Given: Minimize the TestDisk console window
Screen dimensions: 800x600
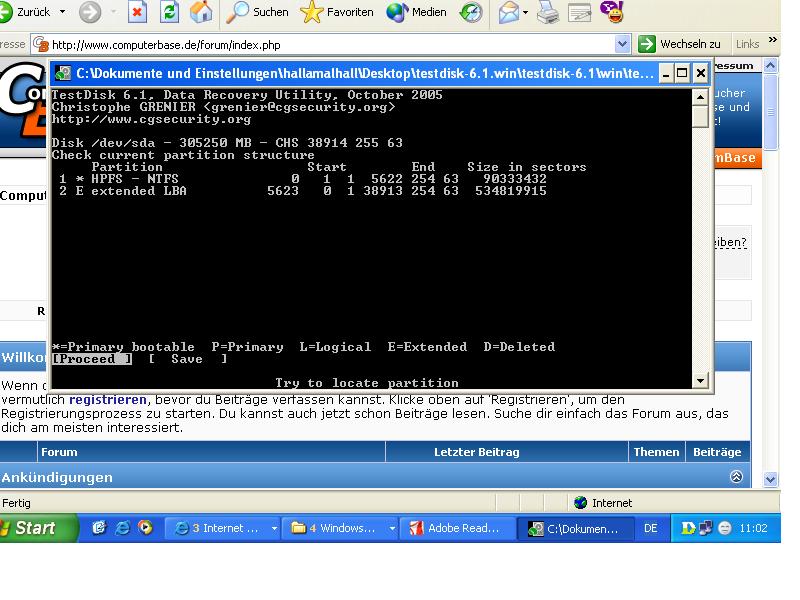Looking at the screenshot, I should (666, 73).
